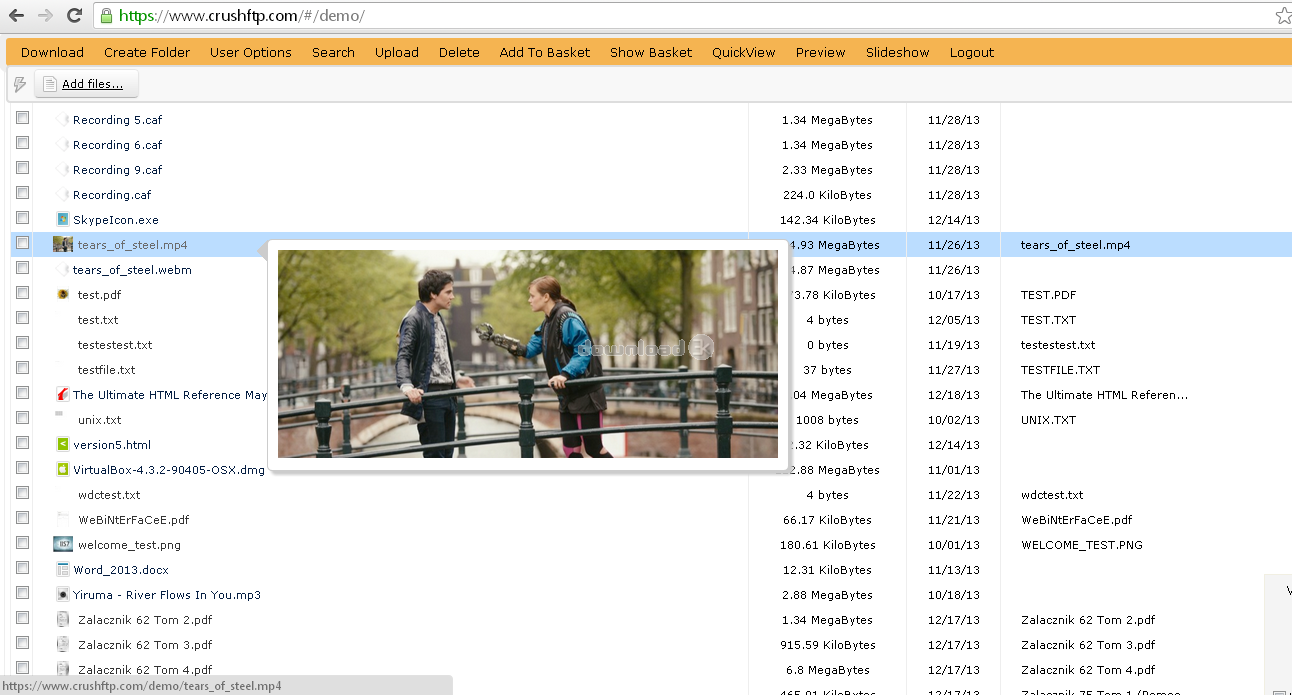Screen dimensions: 1292x695
Task: Open the wdctest.txt file link
Action: pos(109,495)
